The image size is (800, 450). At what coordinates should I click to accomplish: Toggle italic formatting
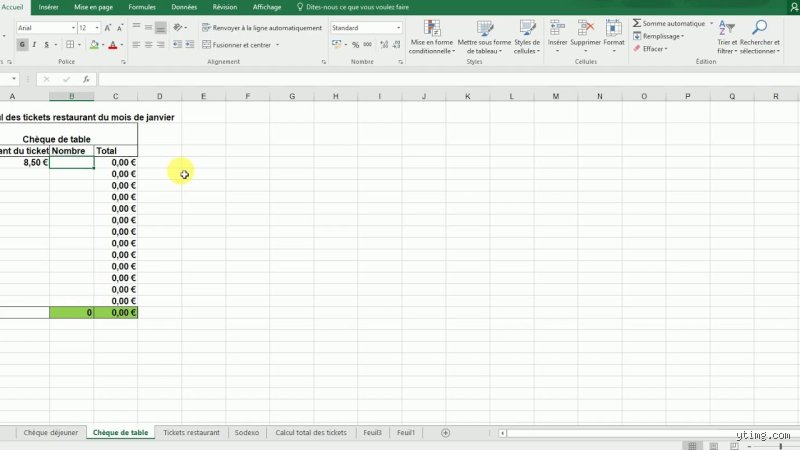(x=34, y=45)
